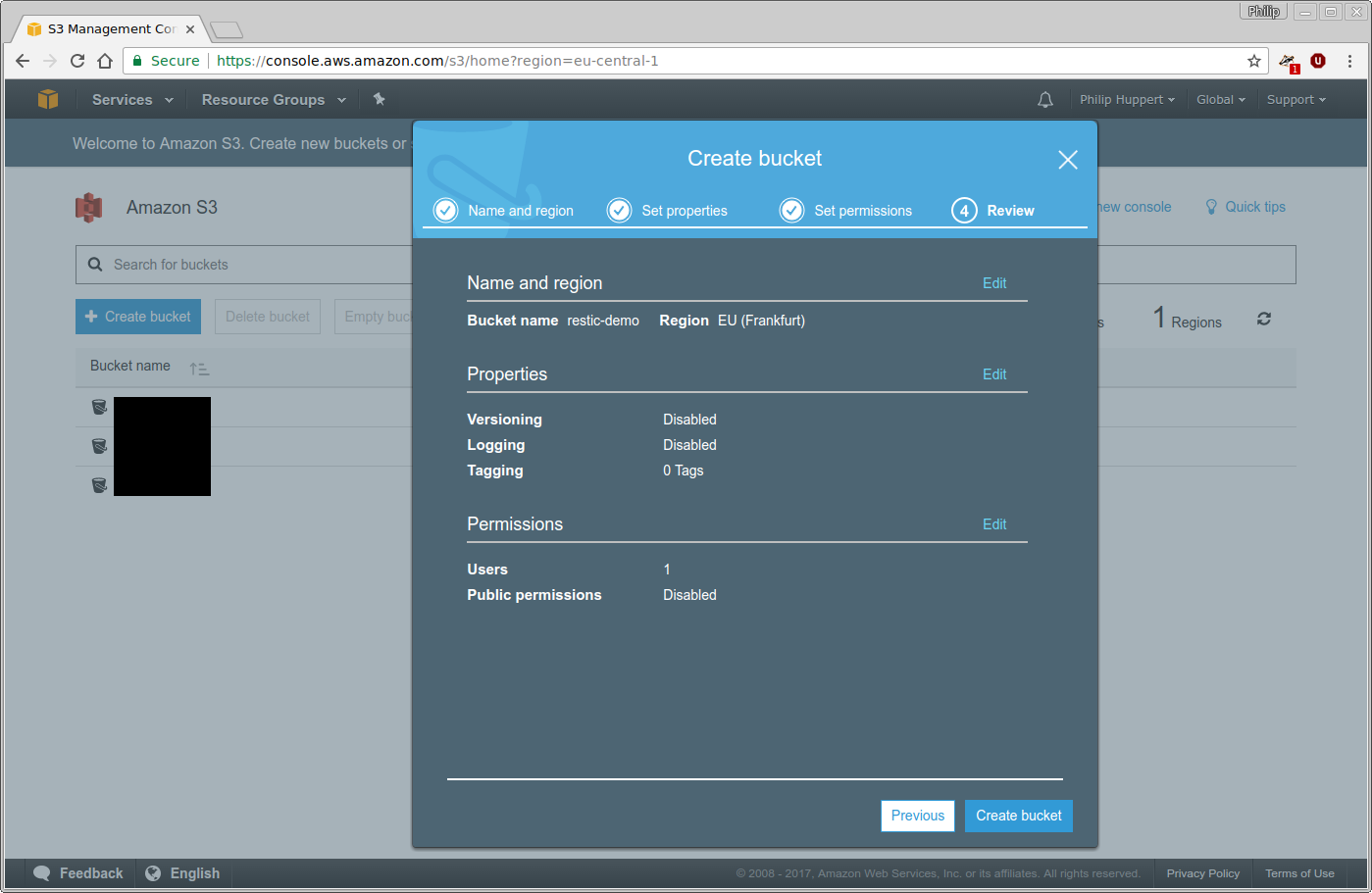Screen dimensions: 1372x893
Task: Bookmark this page with the star icon
Action: 1253,61
